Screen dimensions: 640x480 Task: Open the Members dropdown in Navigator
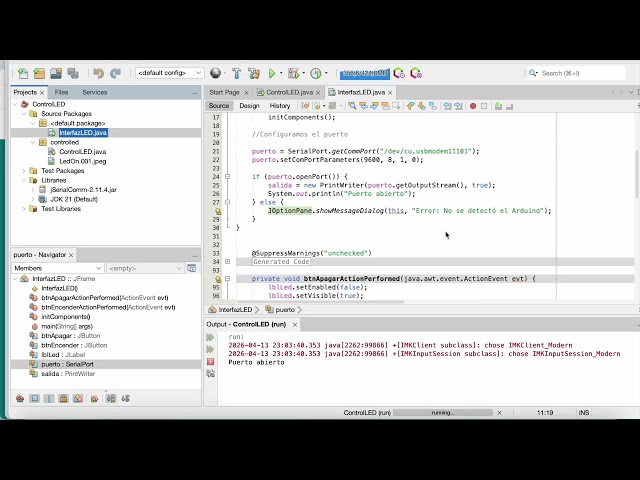point(58,268)
